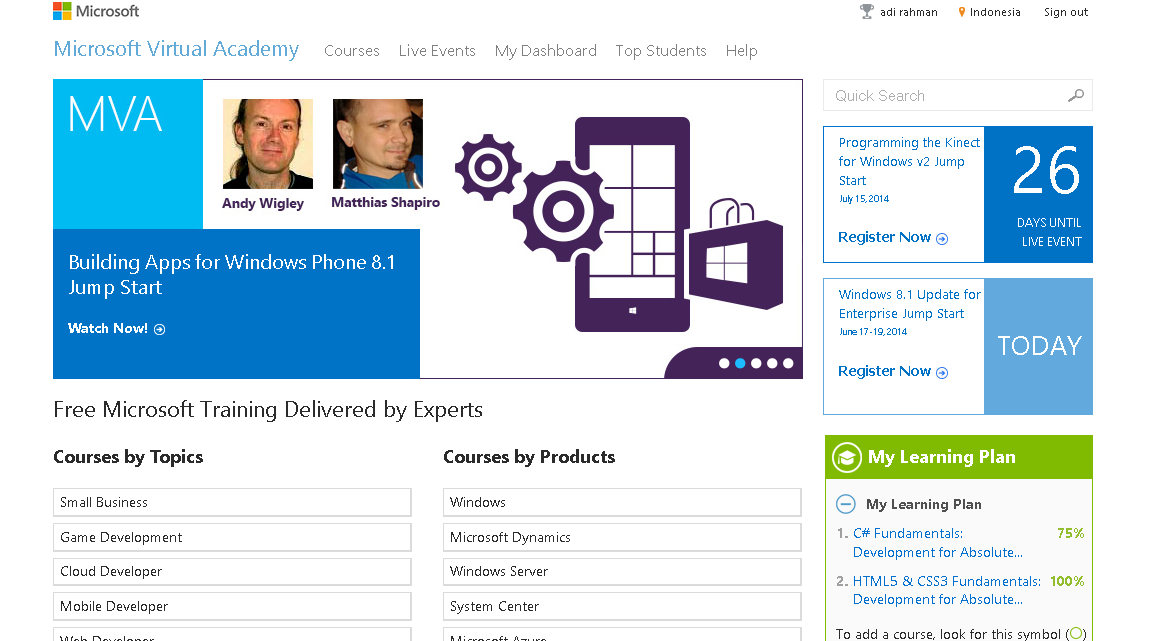The width and height of the screenshot is (1167, 641).
Task: Click the June 17-19, 2014 date
Action: (873, 332)
